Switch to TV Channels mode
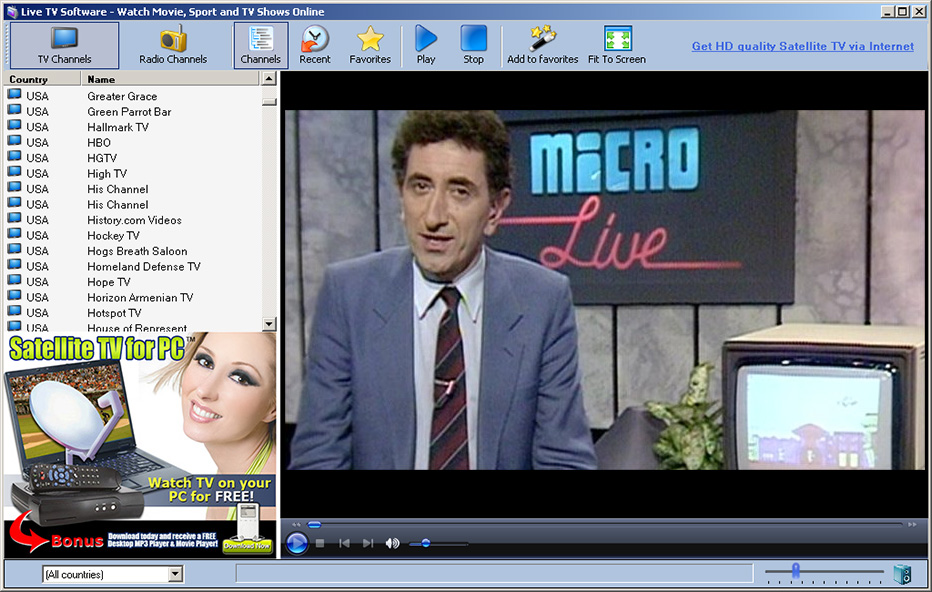The image size is (932, 592). (x=64, y=45)
